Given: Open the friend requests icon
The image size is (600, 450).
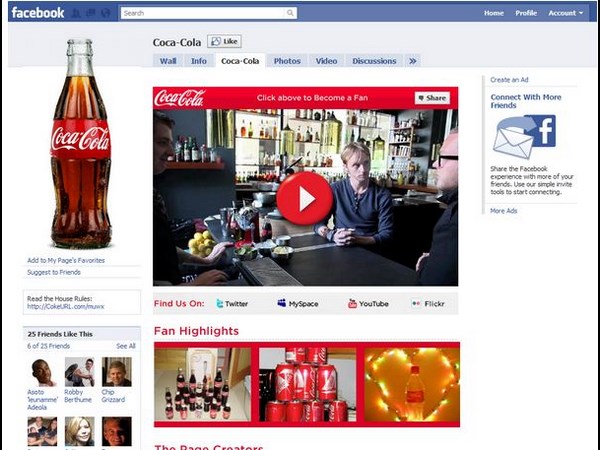Looking at the screenshot, I should [x=77, y=13].
